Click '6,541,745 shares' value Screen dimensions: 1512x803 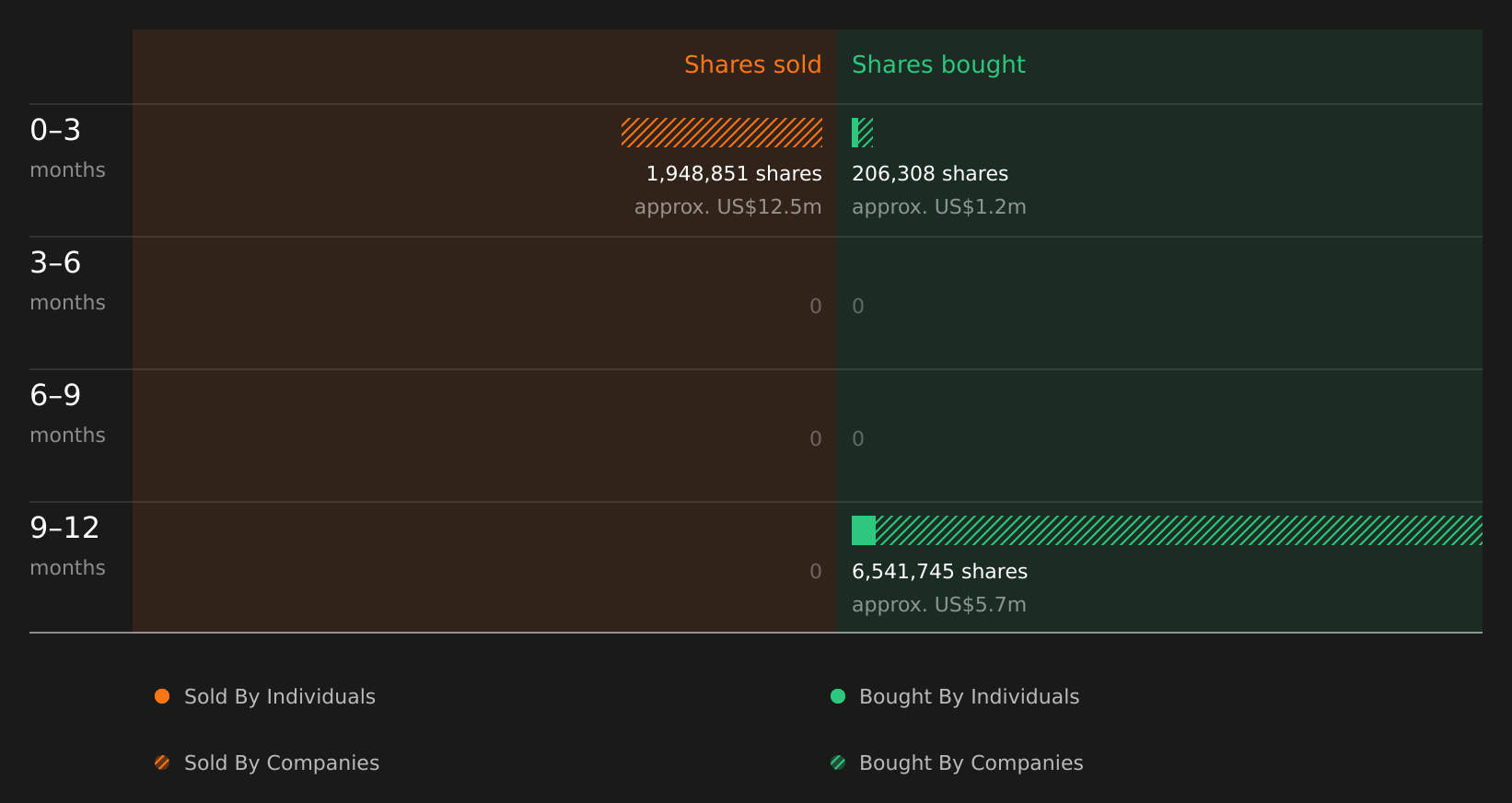pyautogui.click(x=939, y=571)
